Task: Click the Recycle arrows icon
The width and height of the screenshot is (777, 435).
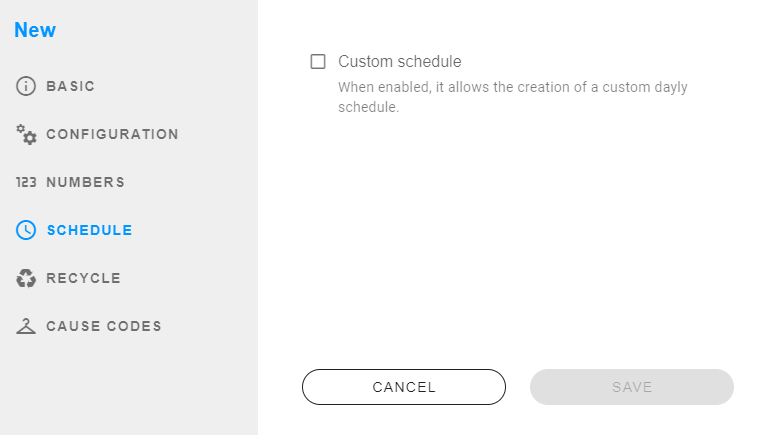Action: [26, 278]
